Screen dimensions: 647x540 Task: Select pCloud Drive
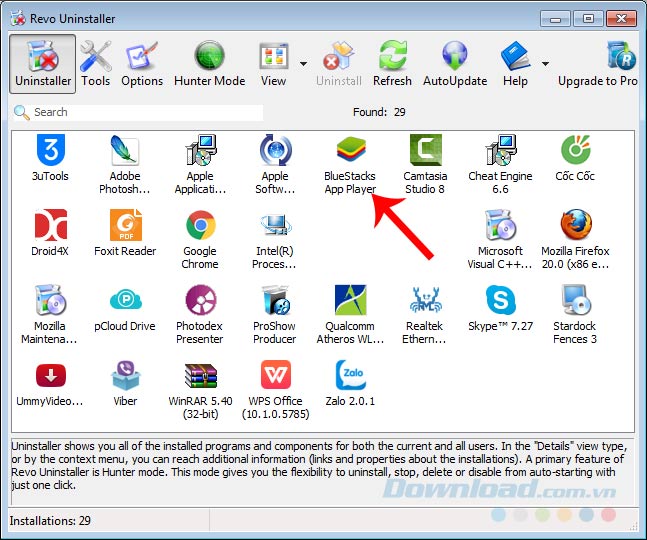point(125,308)
